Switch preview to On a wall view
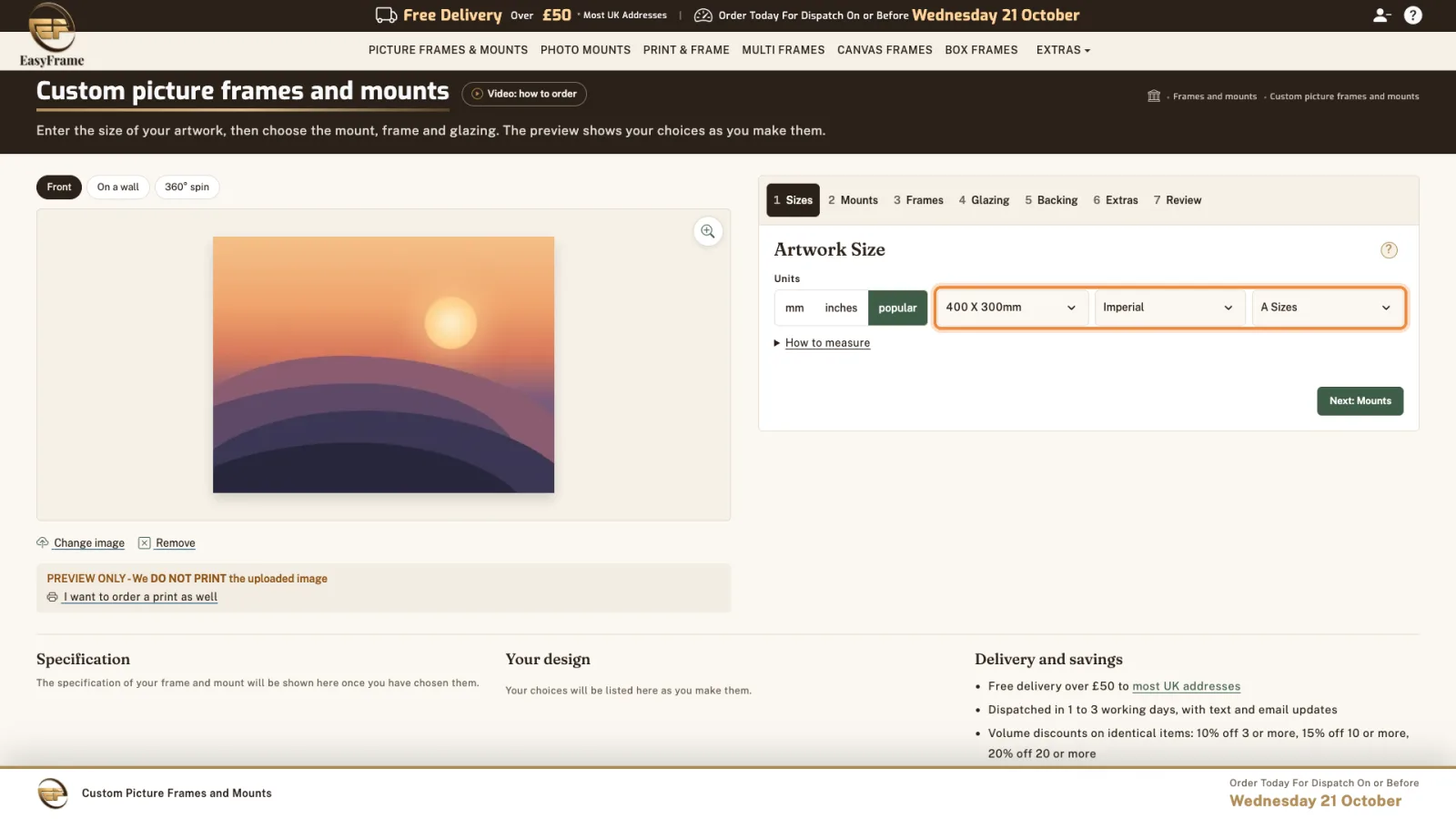This screenshot has width=1456, height=819. [x=118, y=187]
